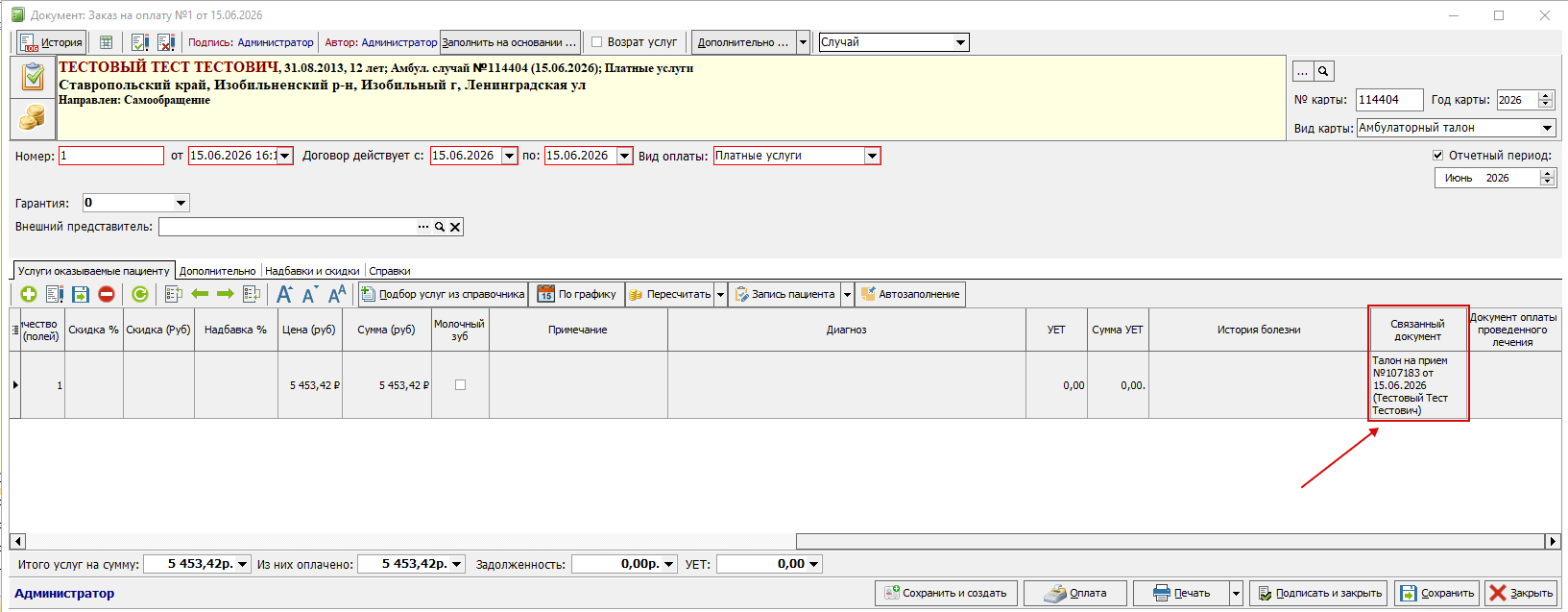1568x612 pixels.
Task: Click the Сохранить button
Action: pos(1436,593)
